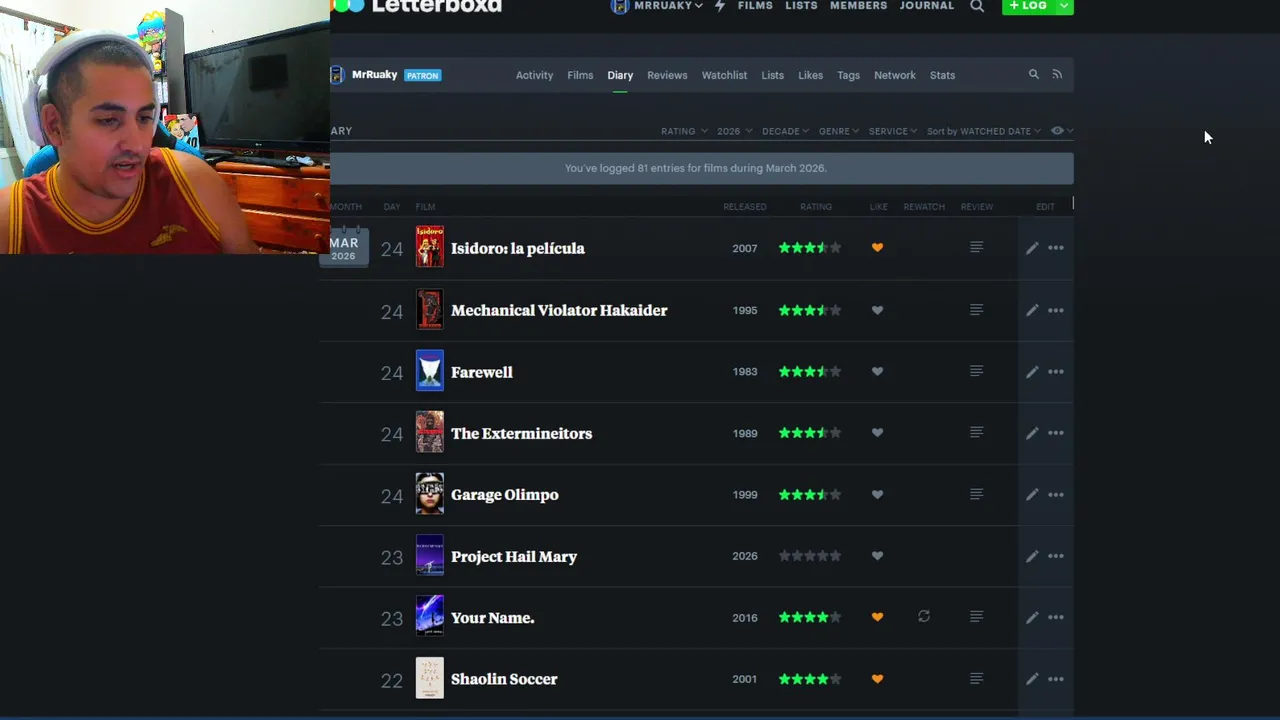Open review icon for Garage Olimpo

pos(977,494)
